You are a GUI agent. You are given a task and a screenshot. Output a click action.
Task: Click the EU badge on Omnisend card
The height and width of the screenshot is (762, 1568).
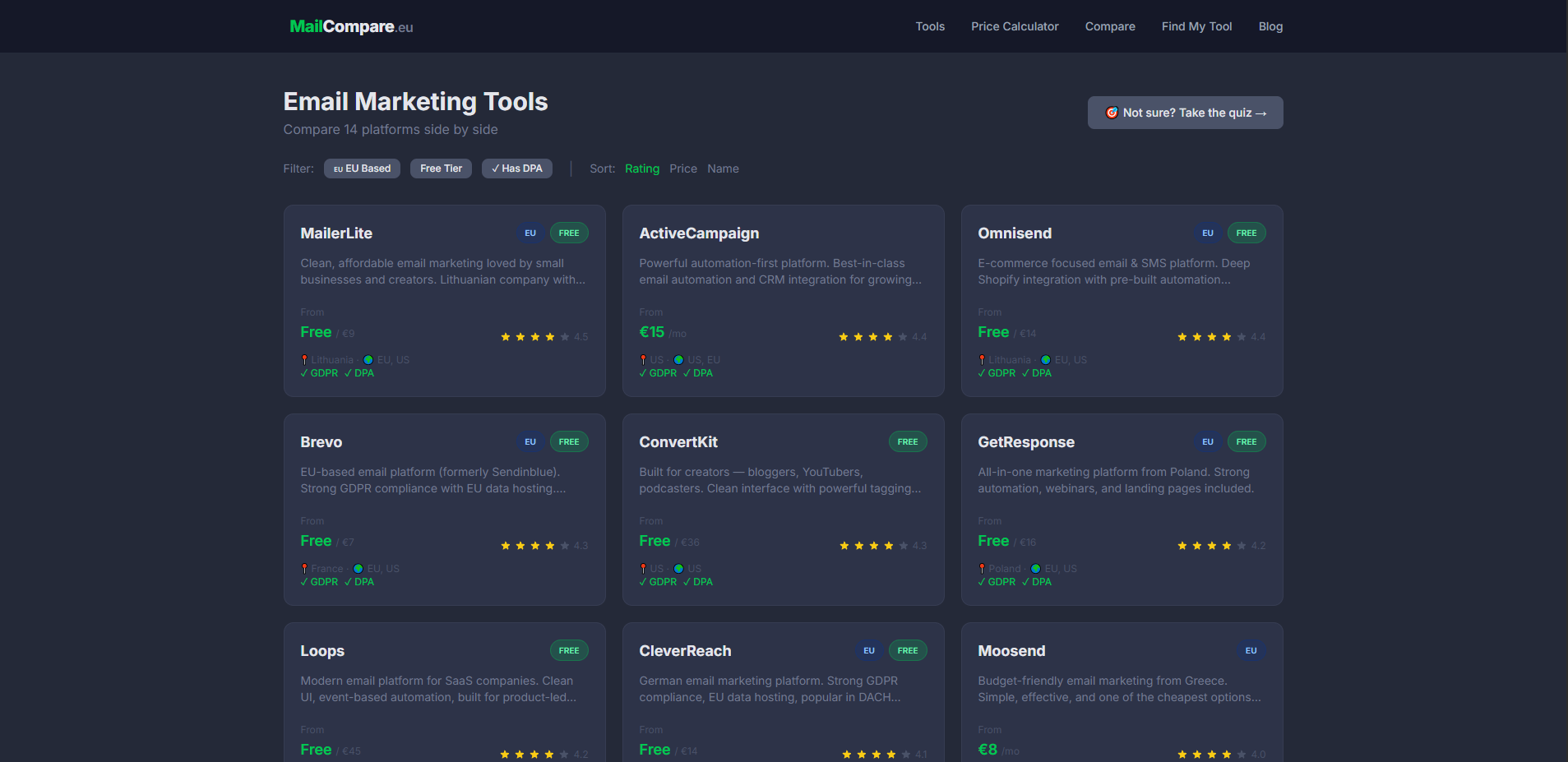(1208, 233)
